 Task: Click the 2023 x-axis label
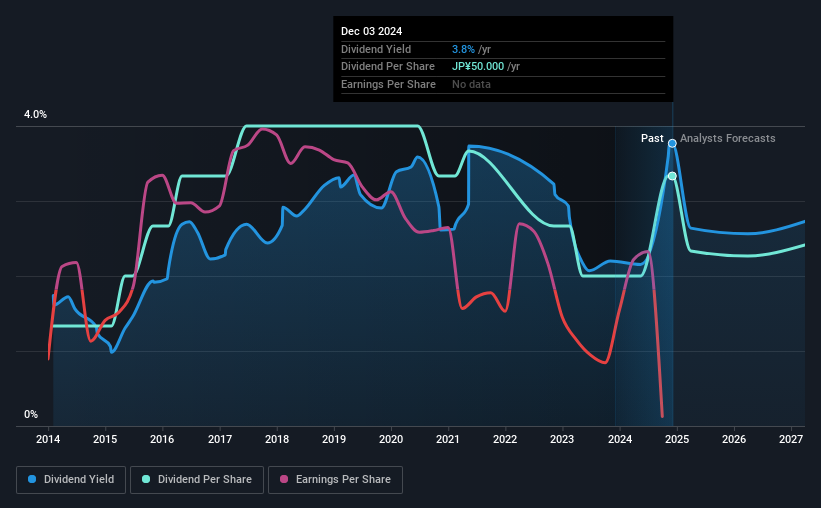click(562, 439)
